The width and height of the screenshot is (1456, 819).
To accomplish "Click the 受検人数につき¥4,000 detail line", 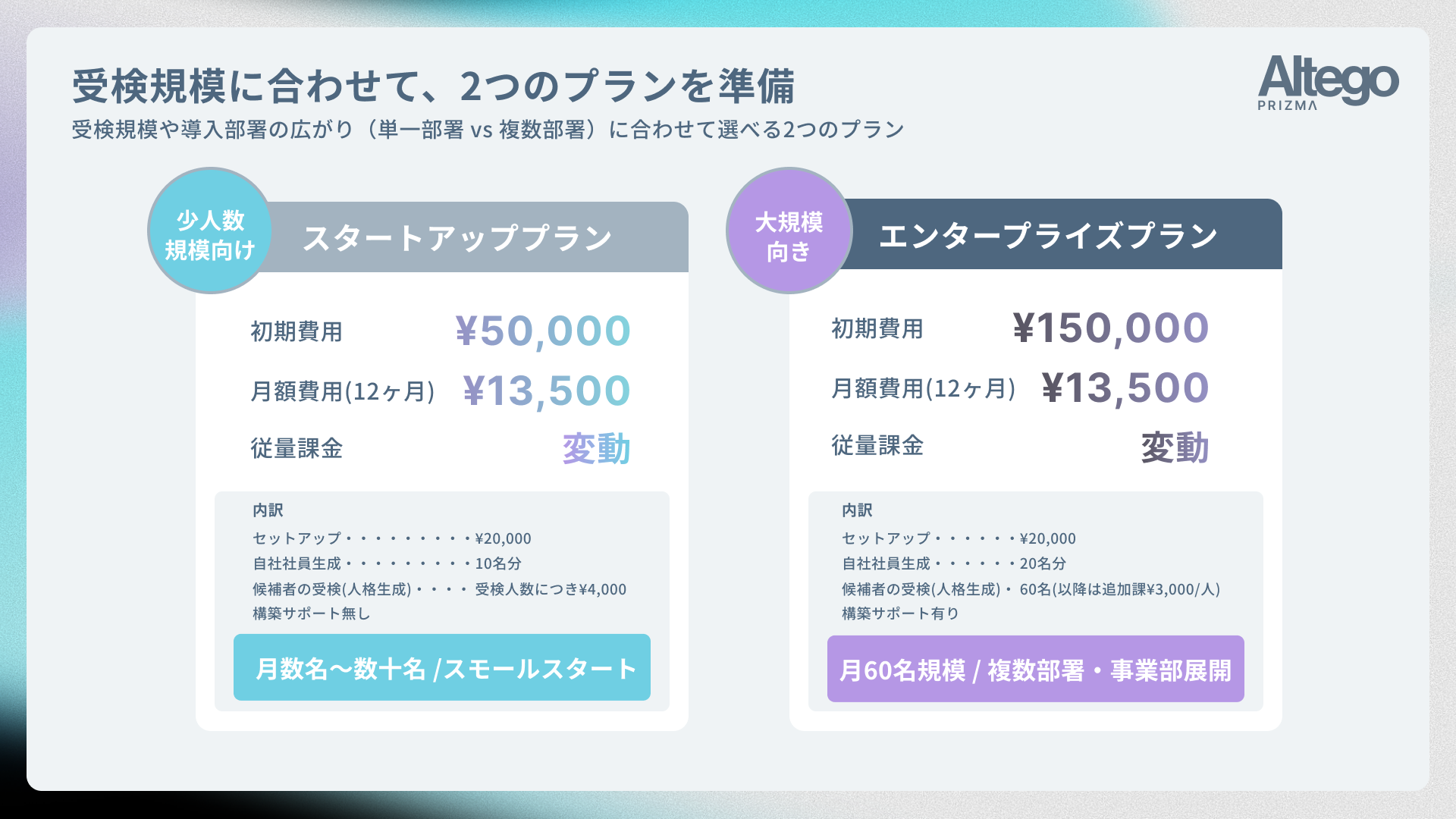I will 440,589.
